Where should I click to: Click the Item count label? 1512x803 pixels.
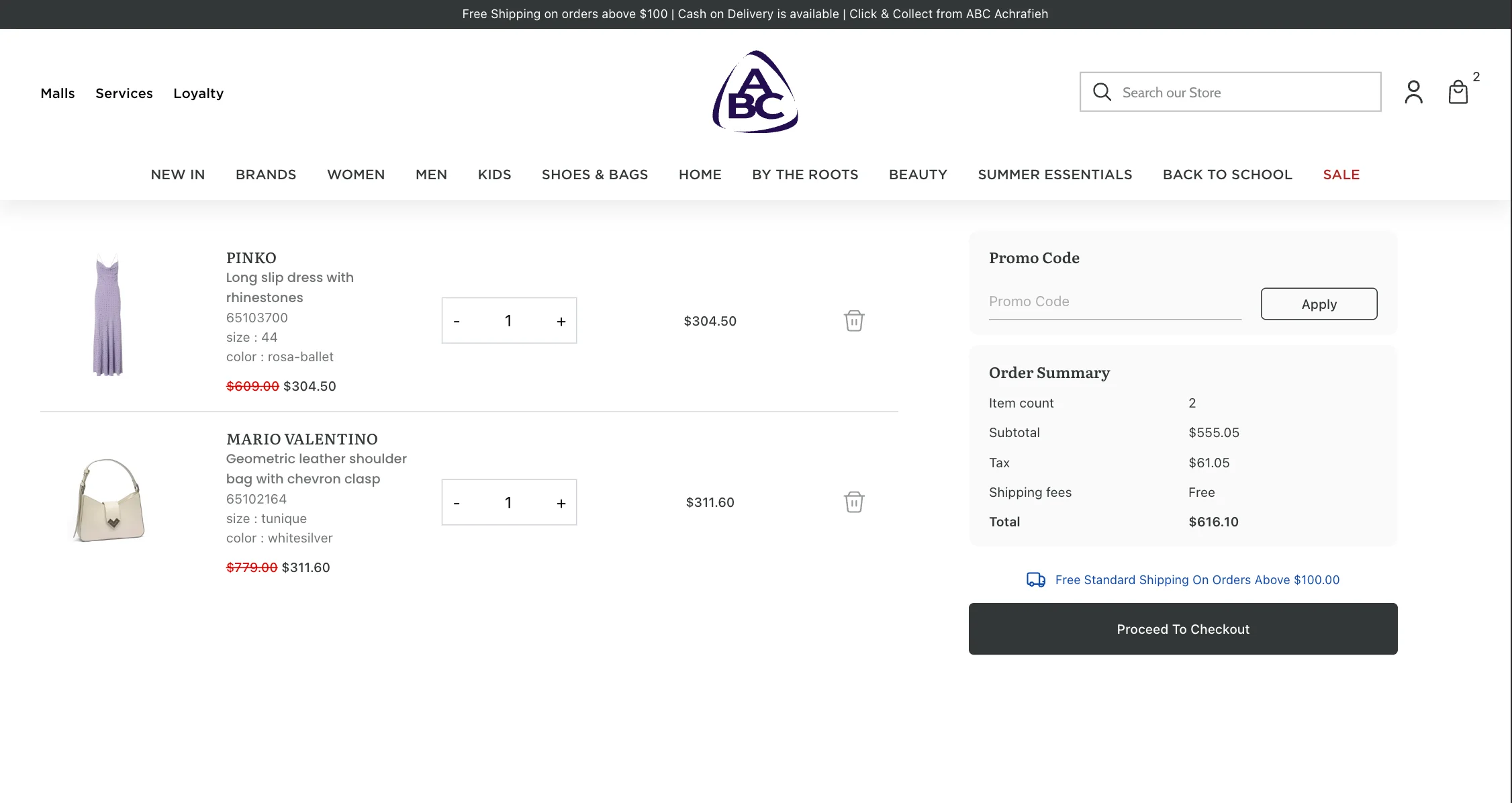[1021, 403]
